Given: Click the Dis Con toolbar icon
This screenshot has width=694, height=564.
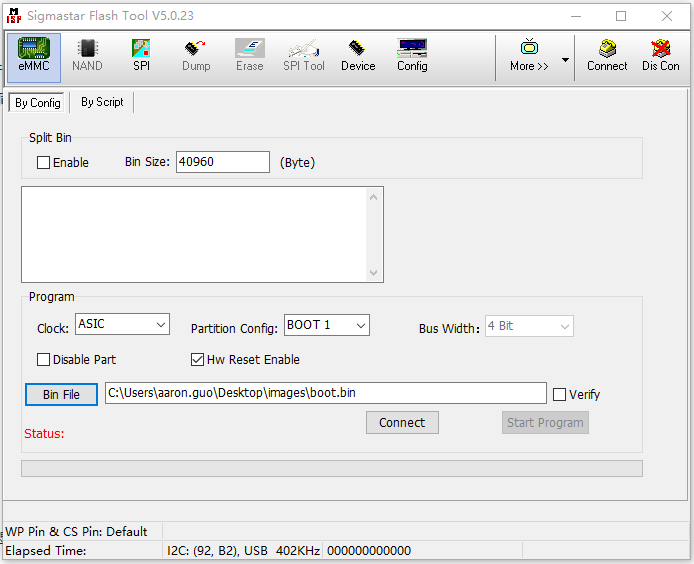Looking at the screenshot, I should (x=660, y=56).
